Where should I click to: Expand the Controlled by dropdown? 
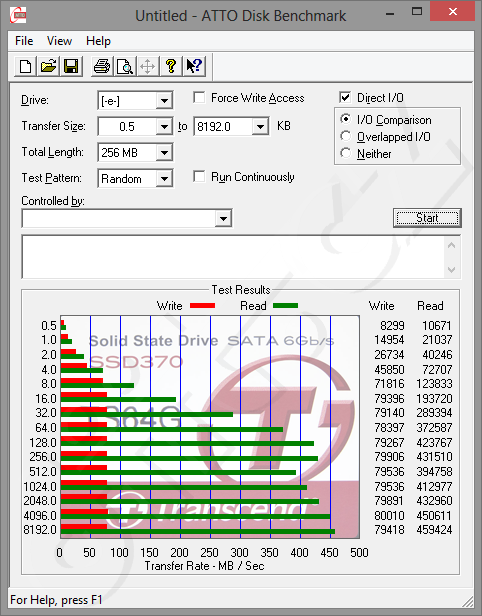click(223, 218)
